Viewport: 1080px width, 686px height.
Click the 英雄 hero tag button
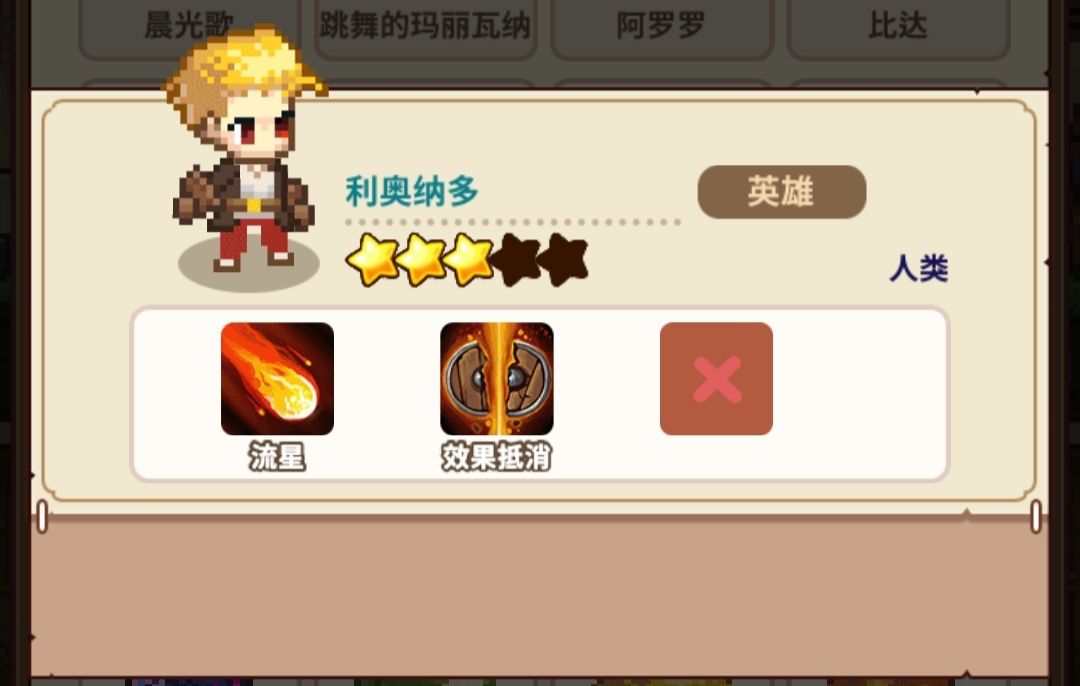pos(782,191)
